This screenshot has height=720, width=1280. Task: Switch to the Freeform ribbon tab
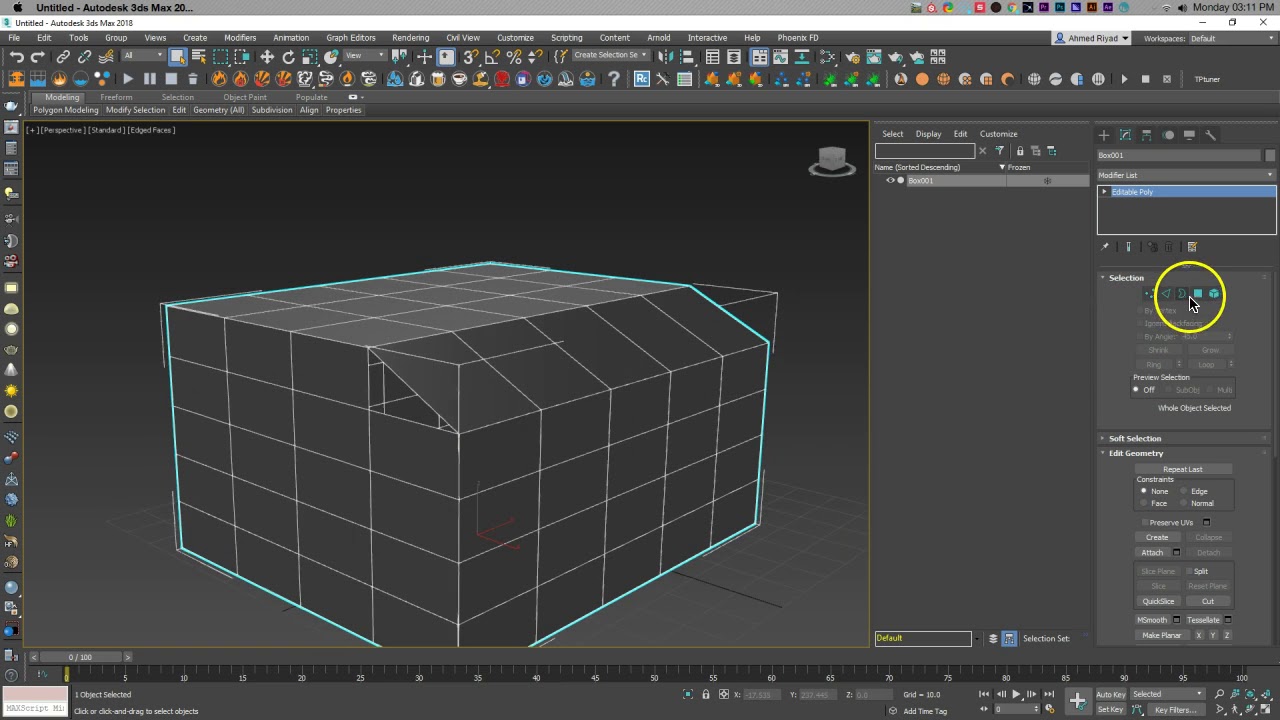coord(116,97)
